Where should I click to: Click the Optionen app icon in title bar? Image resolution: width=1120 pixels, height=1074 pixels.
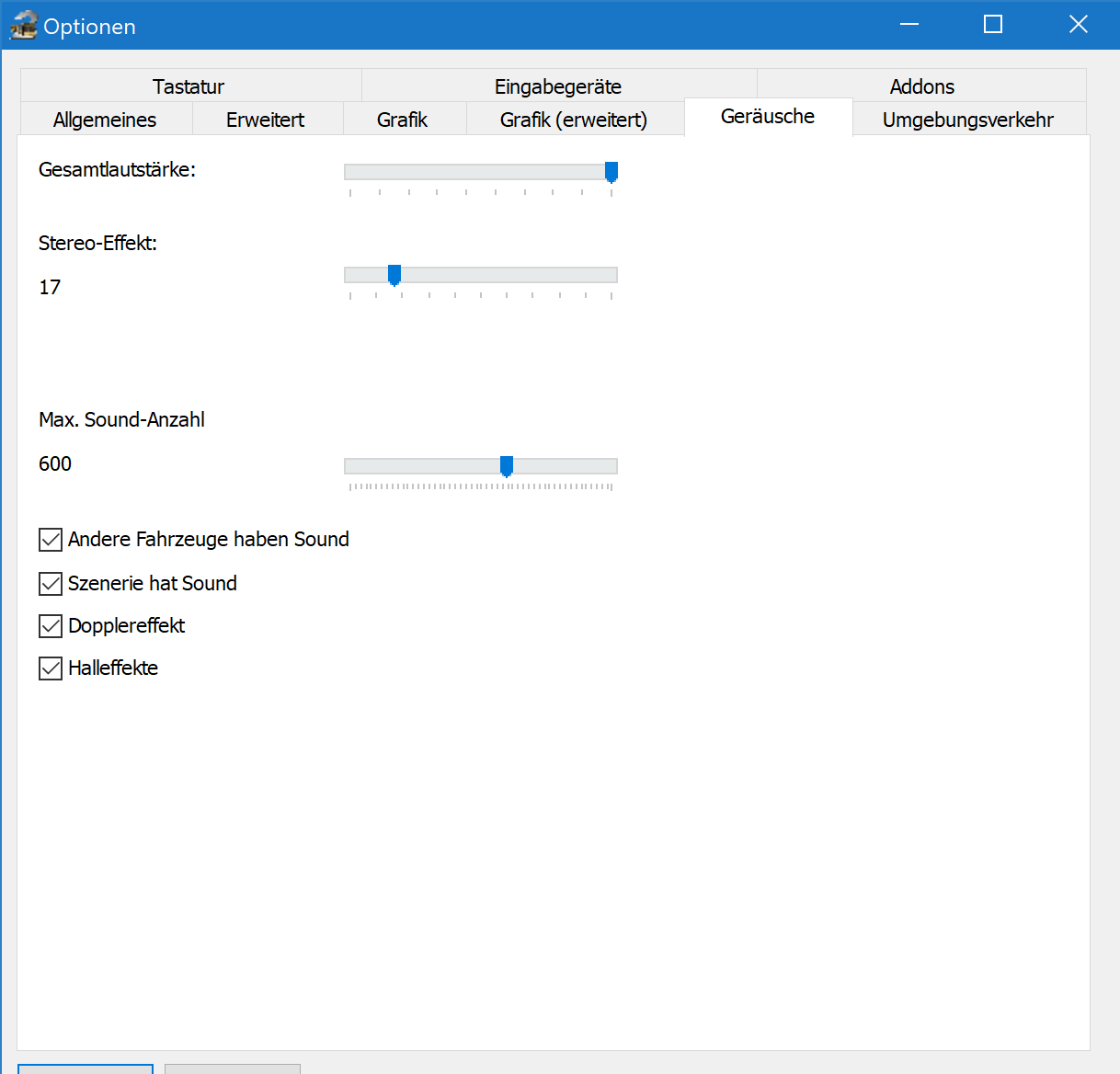click(23, 26)
